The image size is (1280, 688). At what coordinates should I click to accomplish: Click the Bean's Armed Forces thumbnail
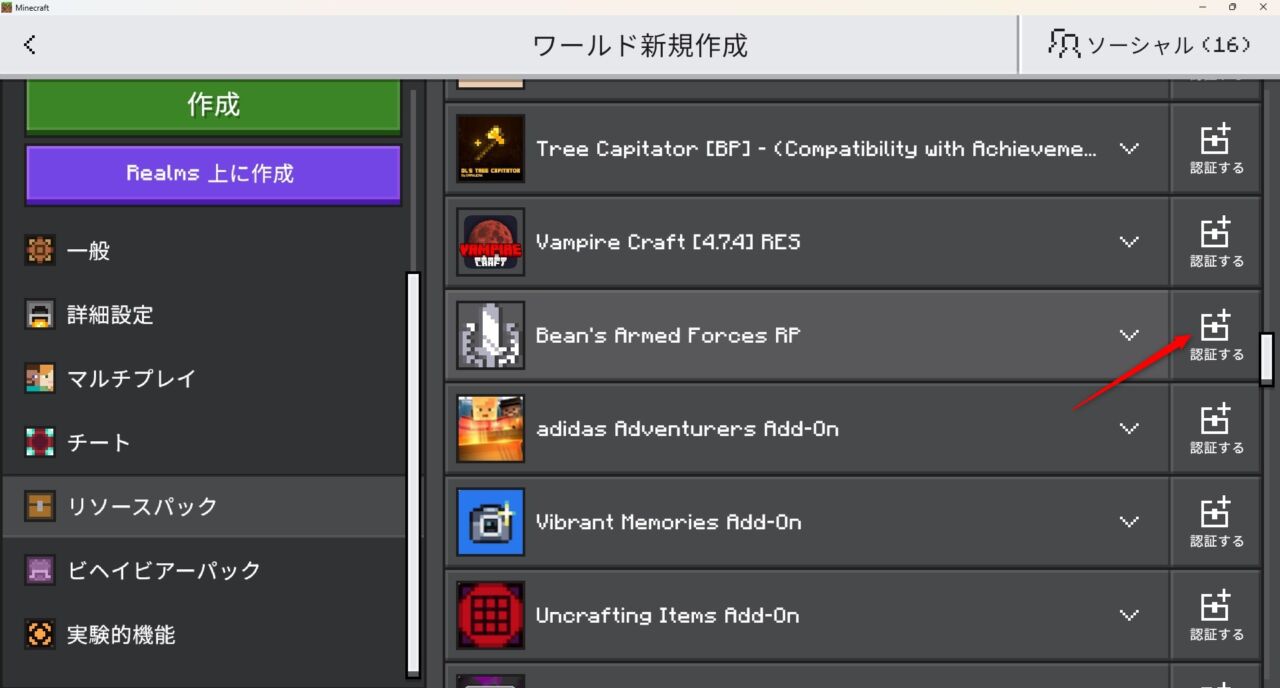[x=490, y=335]
